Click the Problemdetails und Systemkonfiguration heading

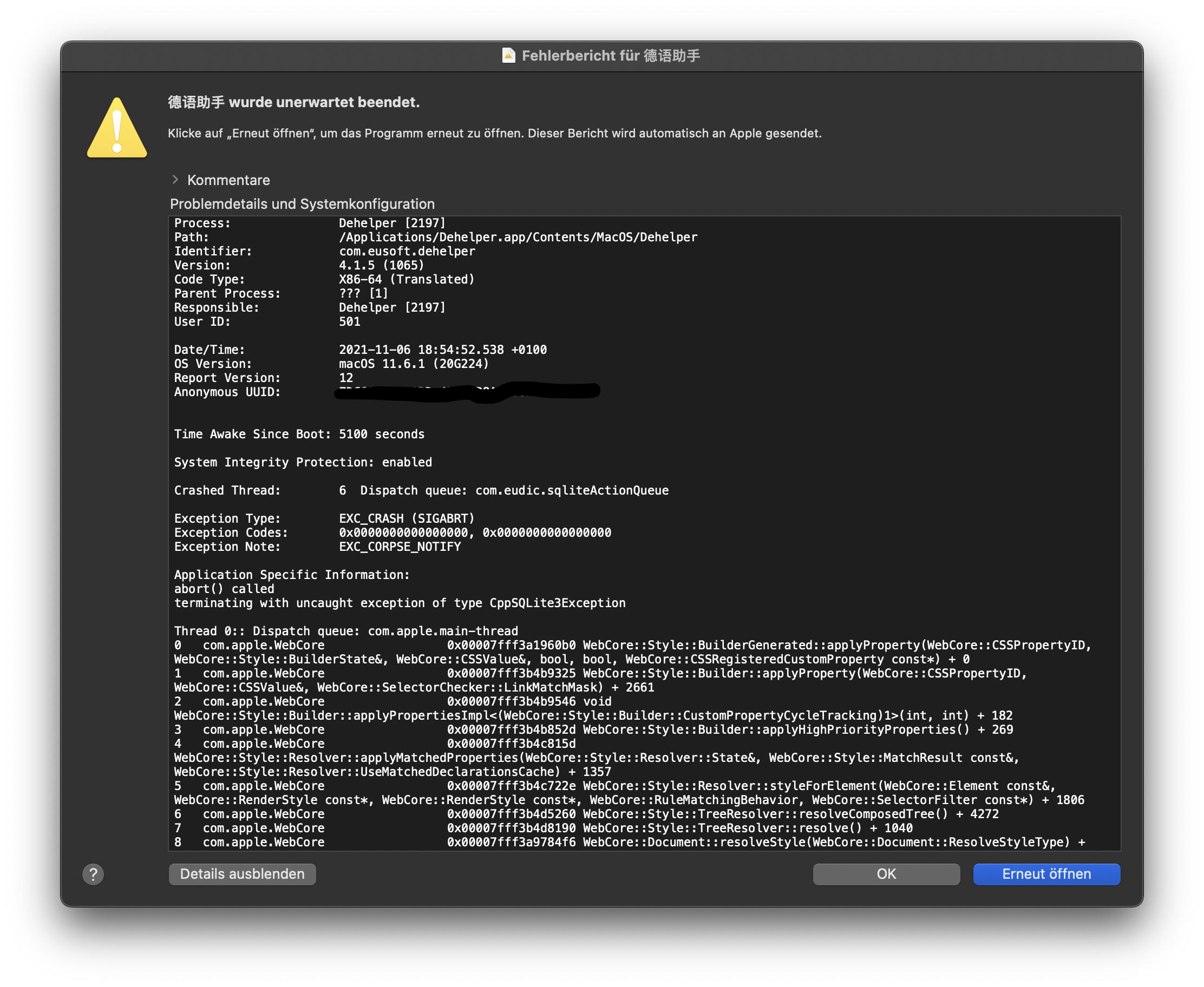pos(302,204)
